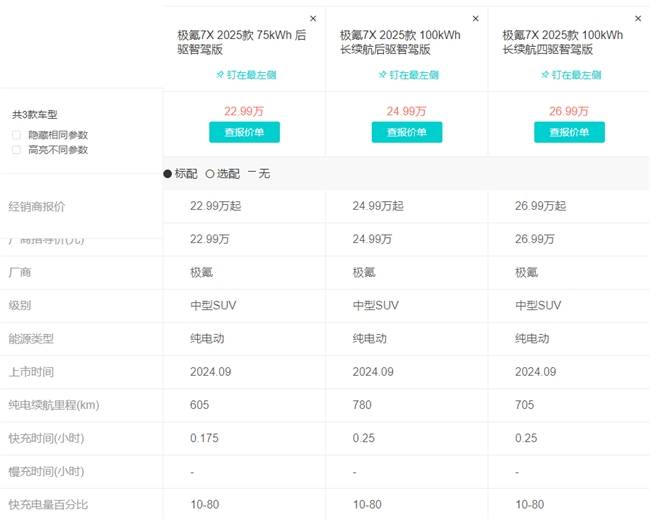Enable the 高亮不同参数 checkbox

16,150
